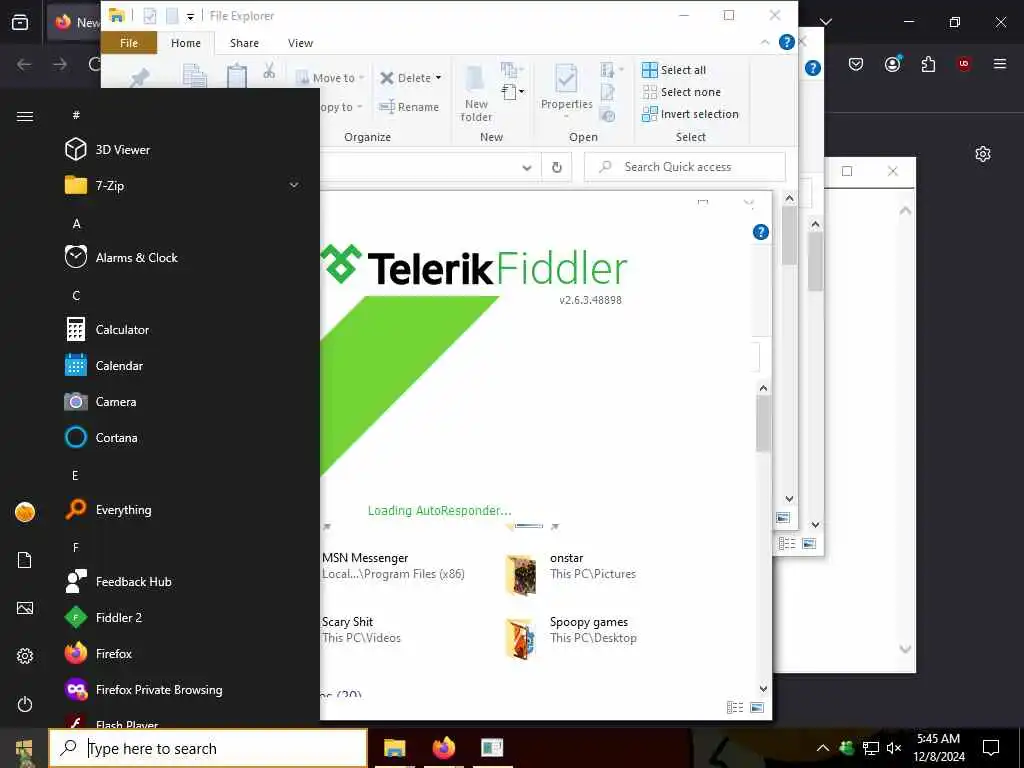
Task: Open Documents from Start sidebar
Action: (x=25, y=560)
